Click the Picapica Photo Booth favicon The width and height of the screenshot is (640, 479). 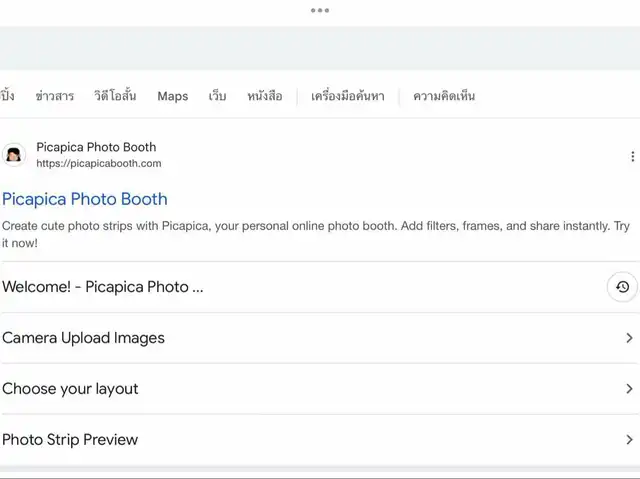pyautogui.click(x=14, y=155)
